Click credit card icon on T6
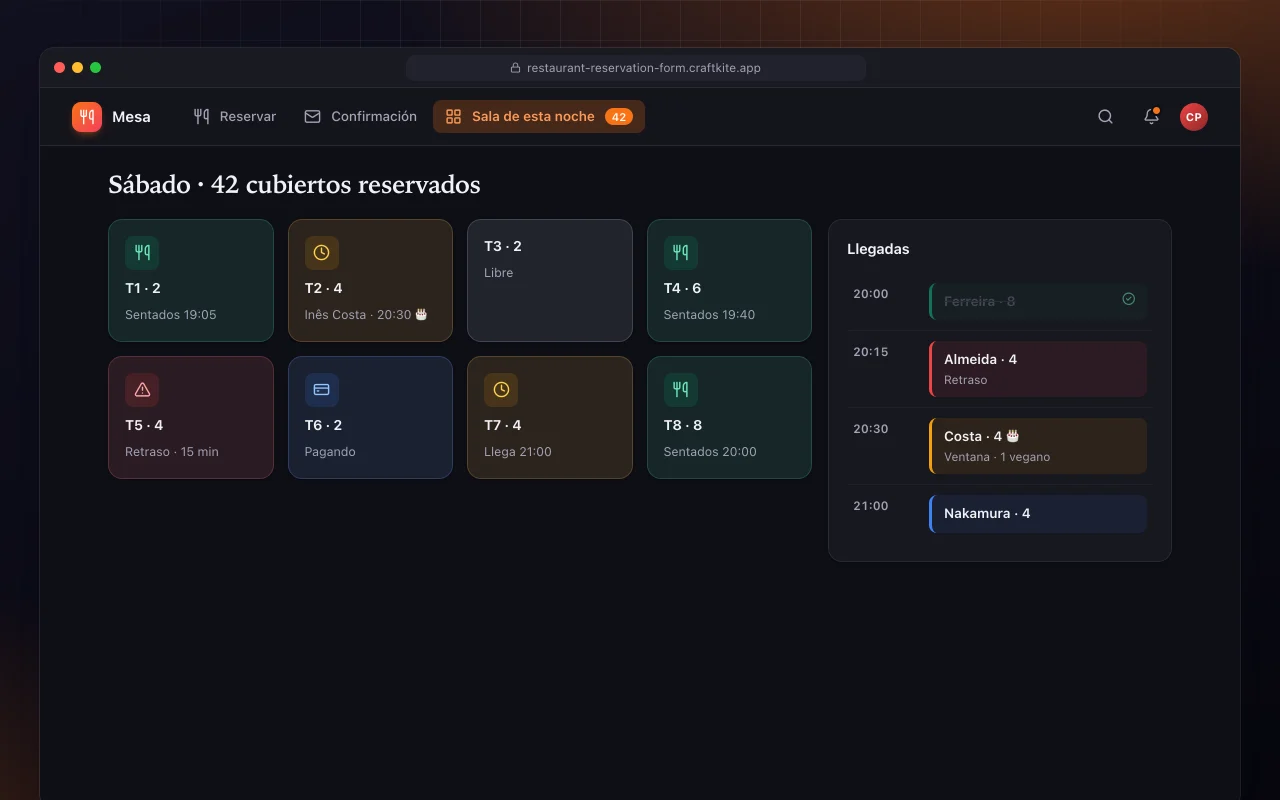 tap(322, 390)
